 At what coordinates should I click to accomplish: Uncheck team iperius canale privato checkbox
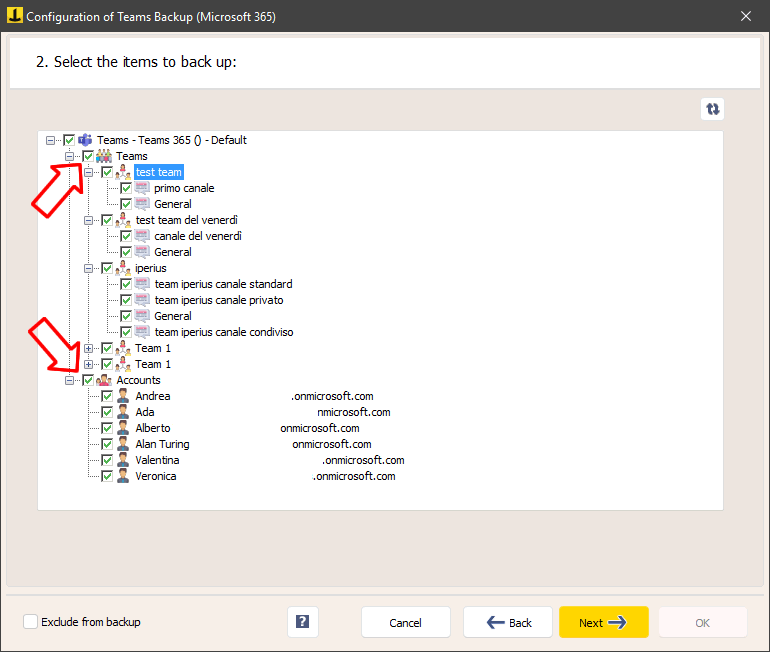pyautogui.click(x=126, y=300)
